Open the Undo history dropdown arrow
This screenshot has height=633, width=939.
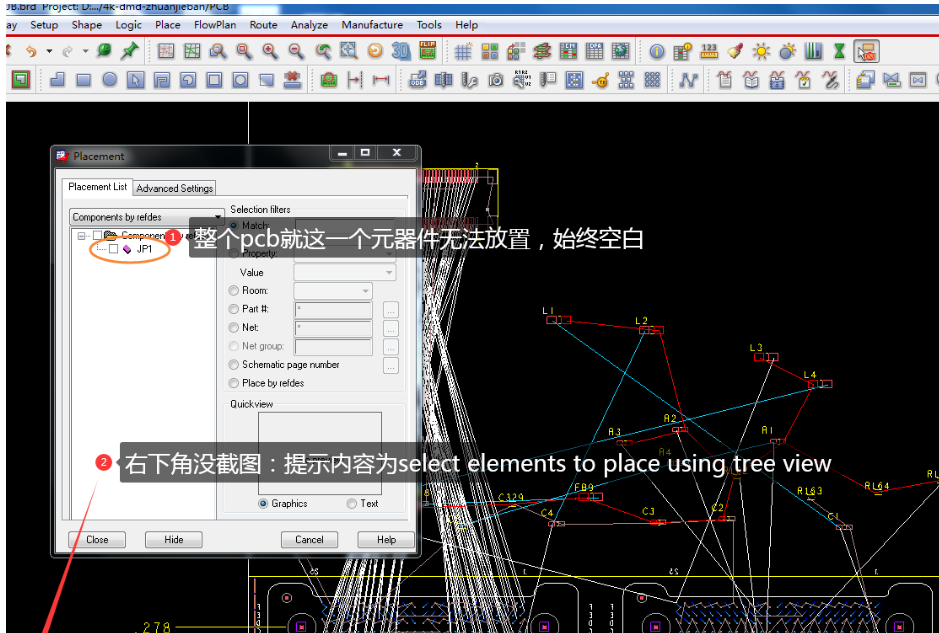pos(49,52)
